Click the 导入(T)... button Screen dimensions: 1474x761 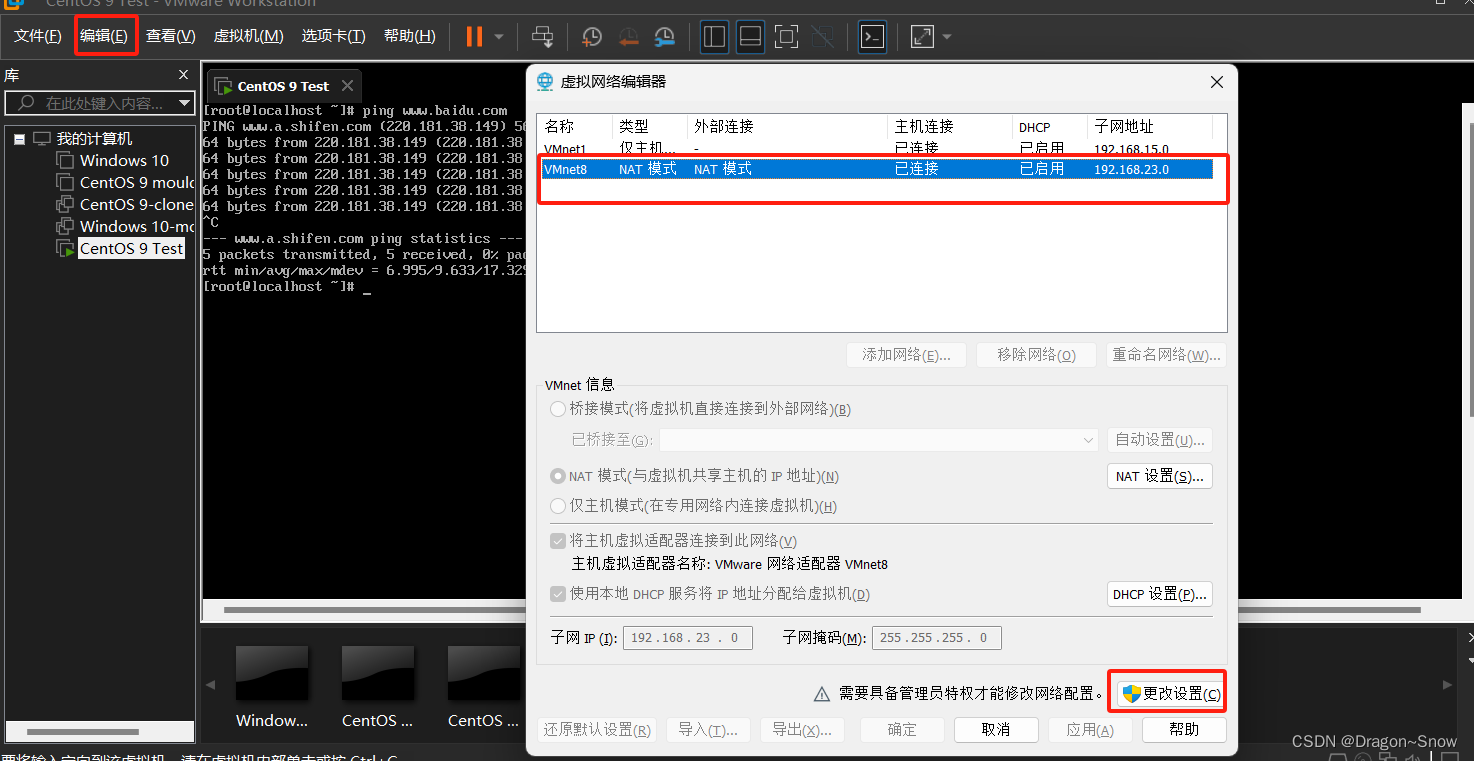coord(708,730)
